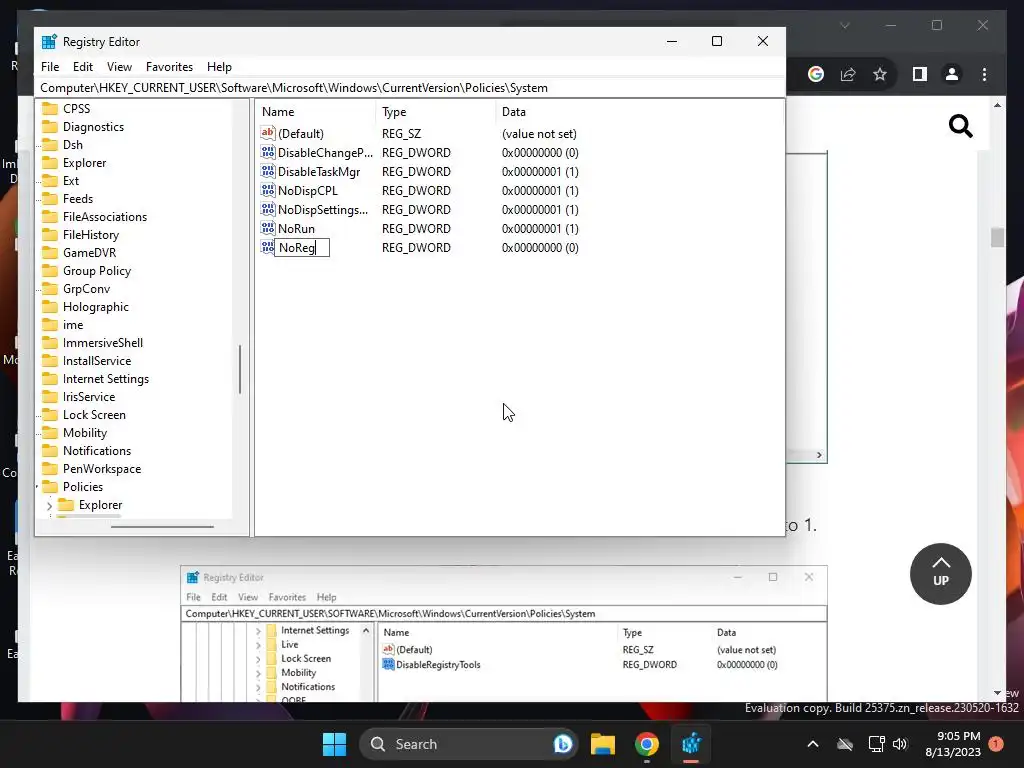The width and height of the screenshot is (1024, 768).
Task: Select the FileAssociations key
Action: tap(104, 217)
